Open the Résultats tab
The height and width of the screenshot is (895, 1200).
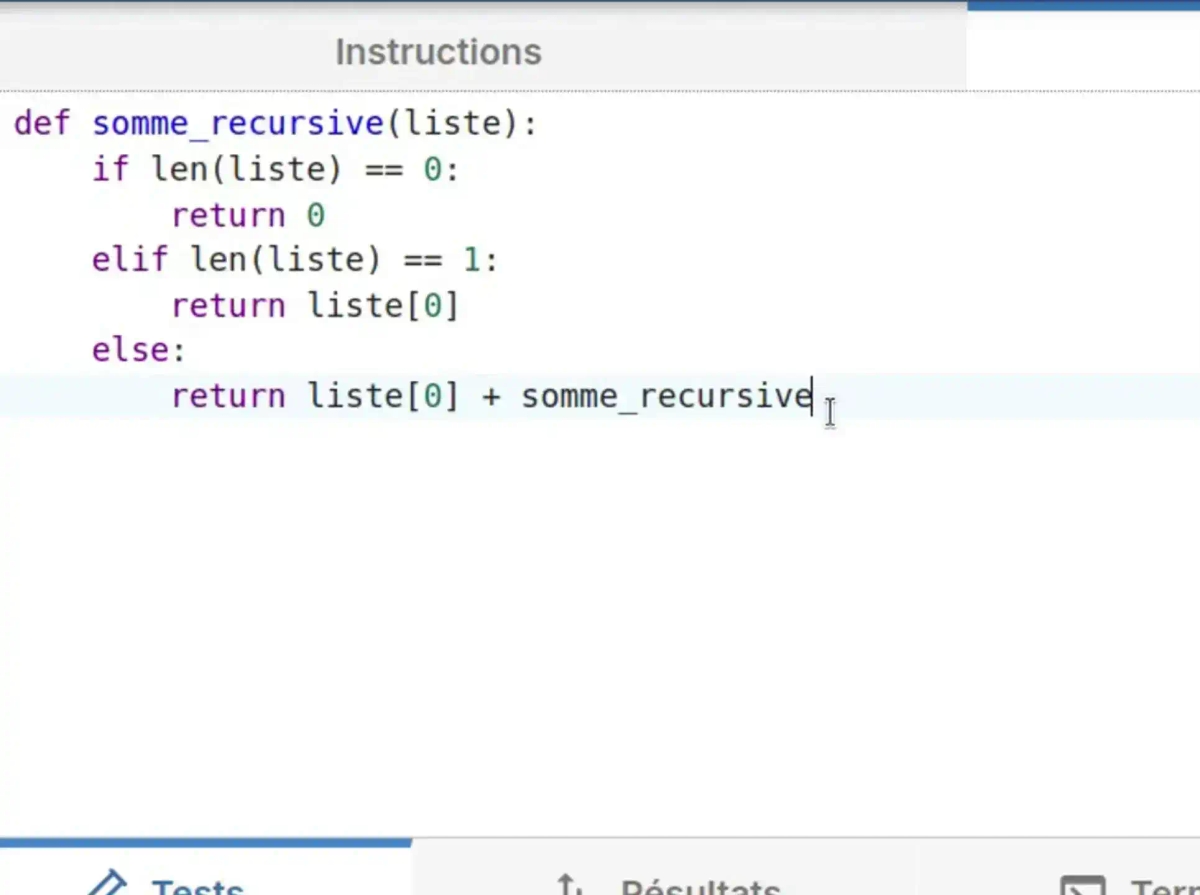699,885
